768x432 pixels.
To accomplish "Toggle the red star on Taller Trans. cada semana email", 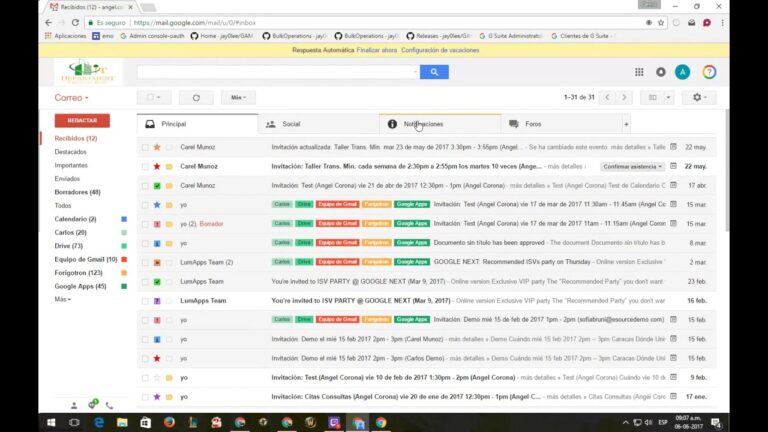I will [x=157, y=167].
